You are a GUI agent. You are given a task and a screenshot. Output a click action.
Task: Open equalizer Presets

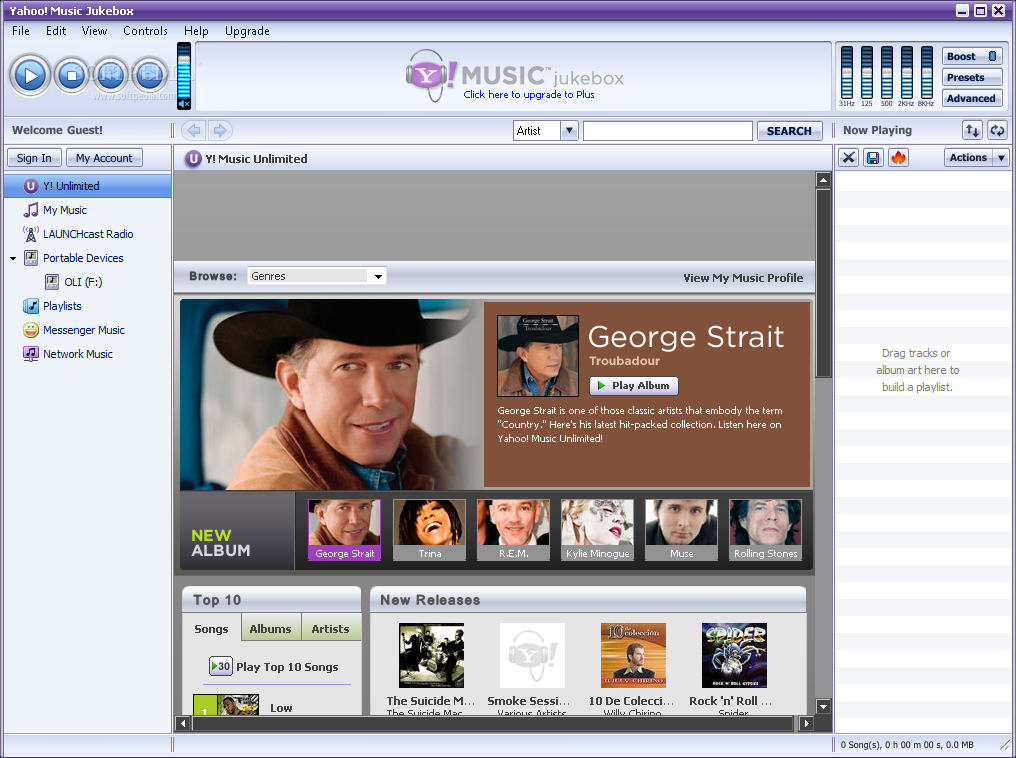click(972, 77)
